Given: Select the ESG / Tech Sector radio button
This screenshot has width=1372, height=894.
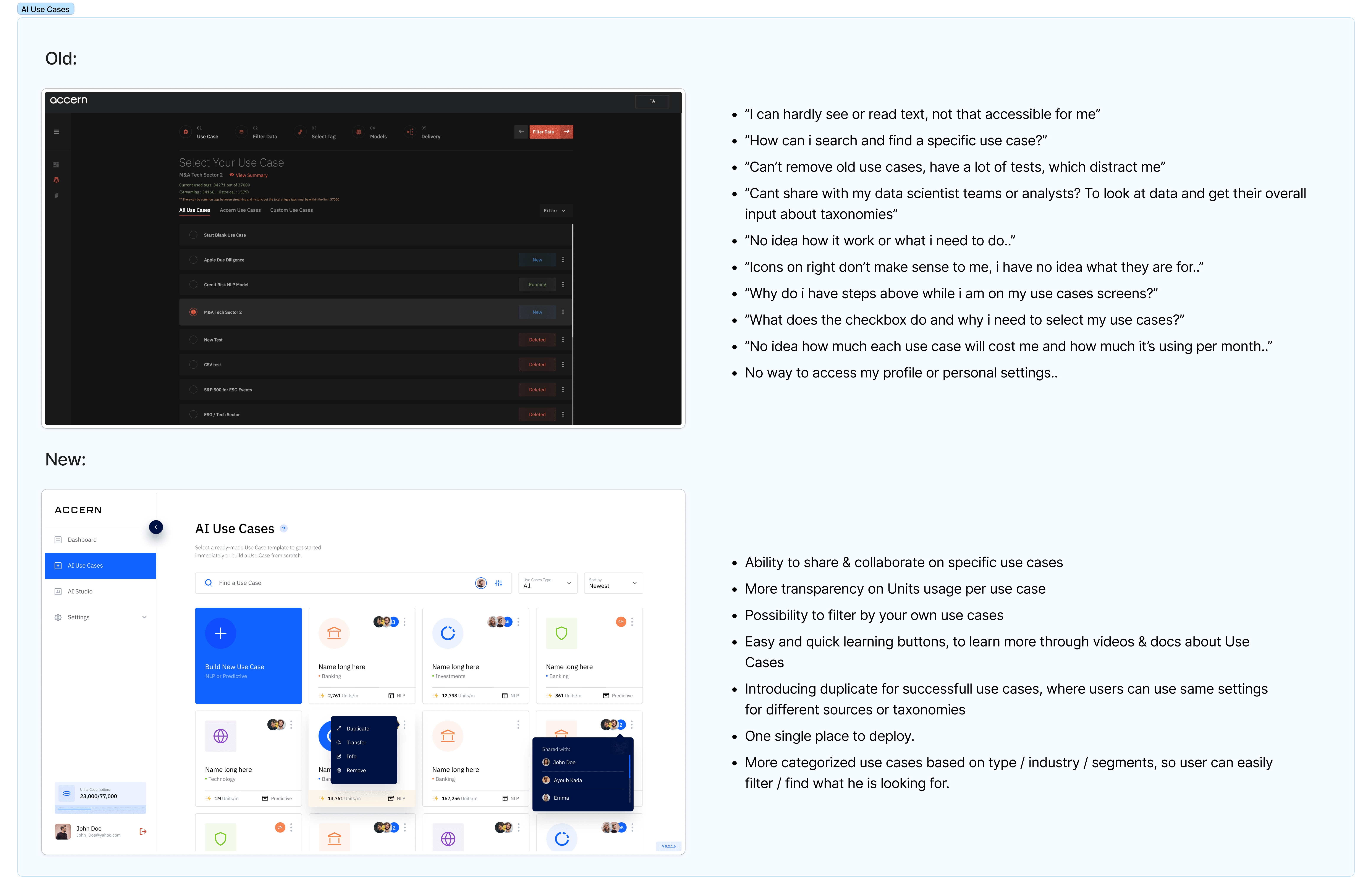Looking at the screenshot, I should (194, 415).
